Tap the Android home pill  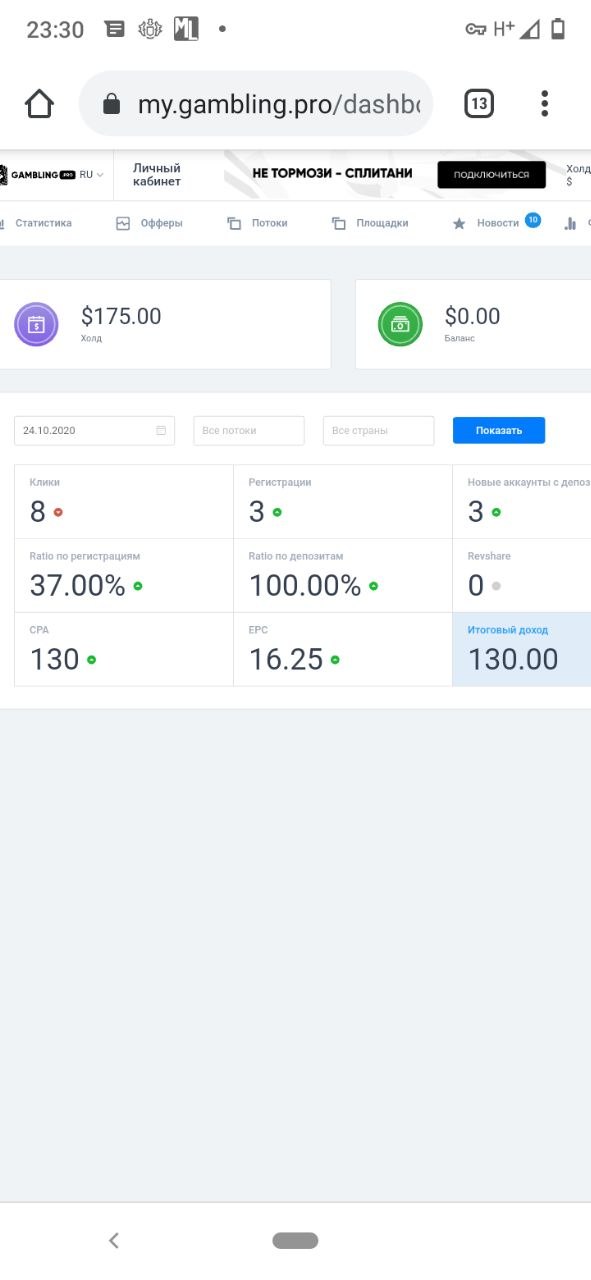295,1240
